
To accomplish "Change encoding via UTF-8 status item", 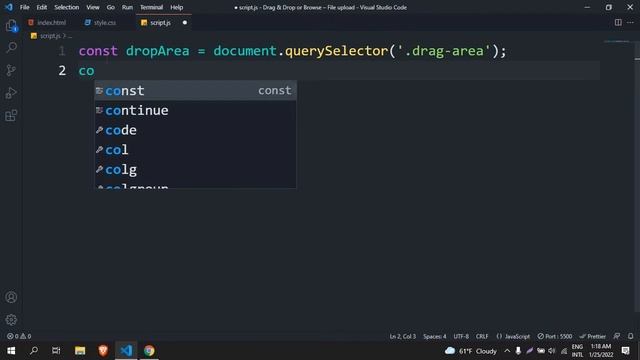I will (x=461, y=336).
